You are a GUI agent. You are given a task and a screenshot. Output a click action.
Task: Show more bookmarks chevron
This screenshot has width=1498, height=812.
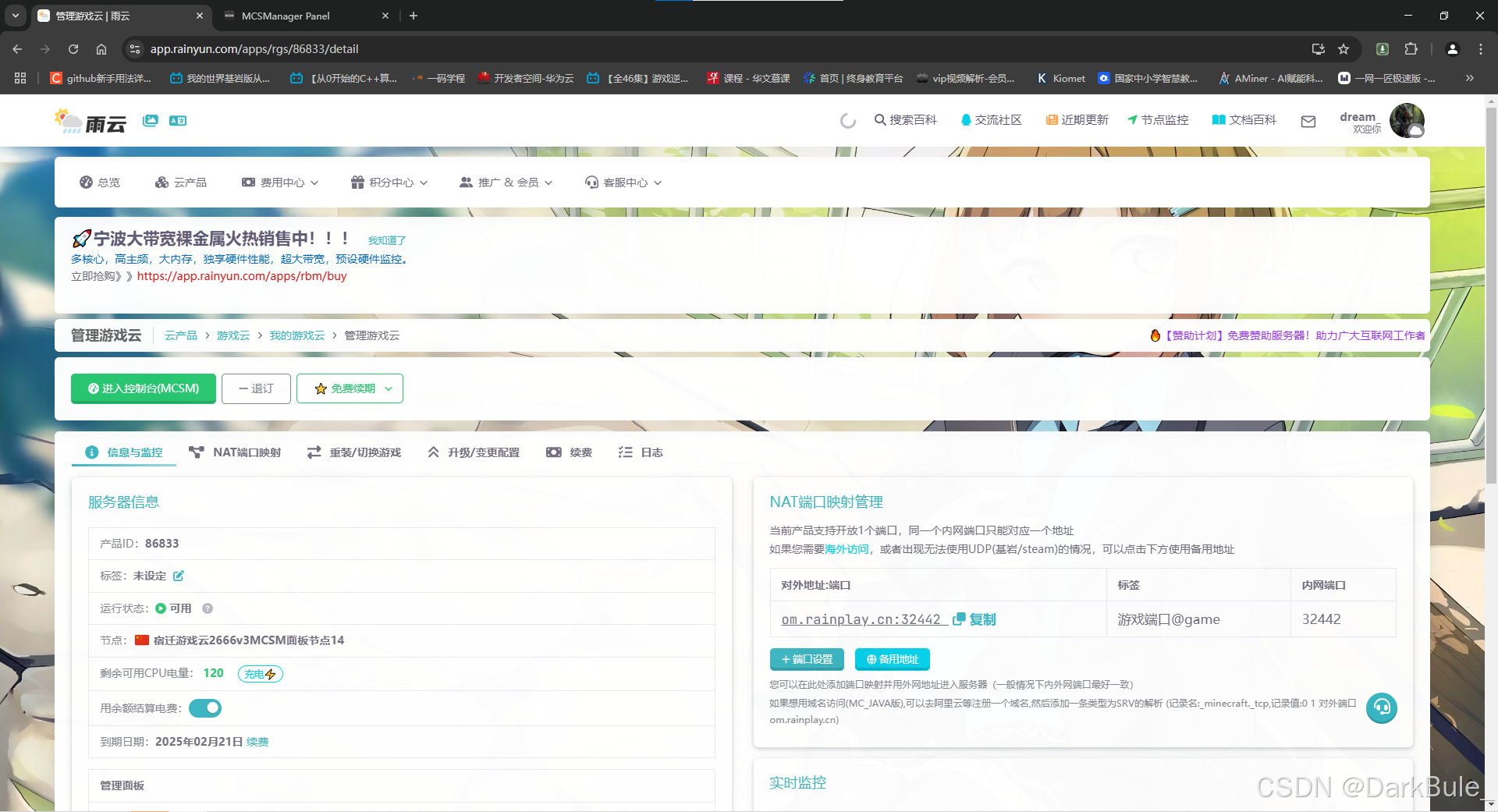(x=1470, y=78)
